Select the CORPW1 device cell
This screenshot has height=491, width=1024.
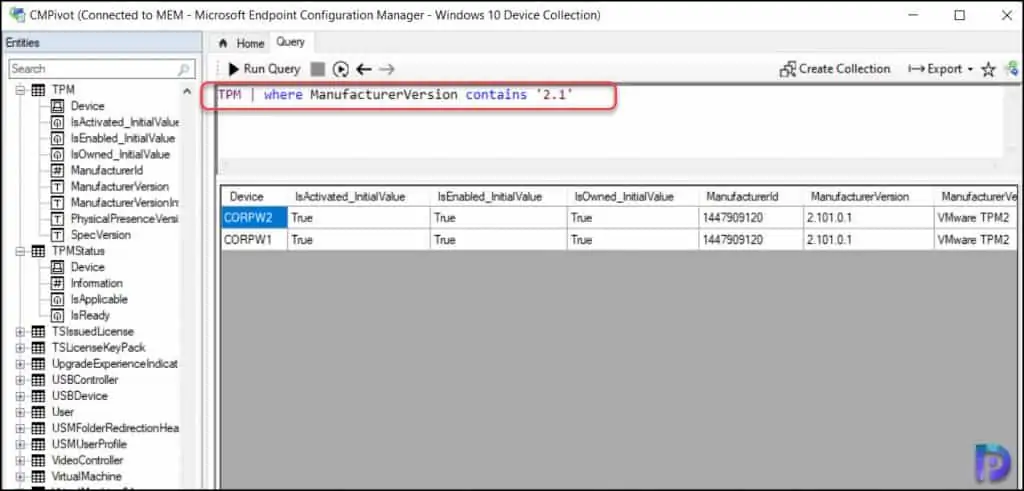point(254,240)
